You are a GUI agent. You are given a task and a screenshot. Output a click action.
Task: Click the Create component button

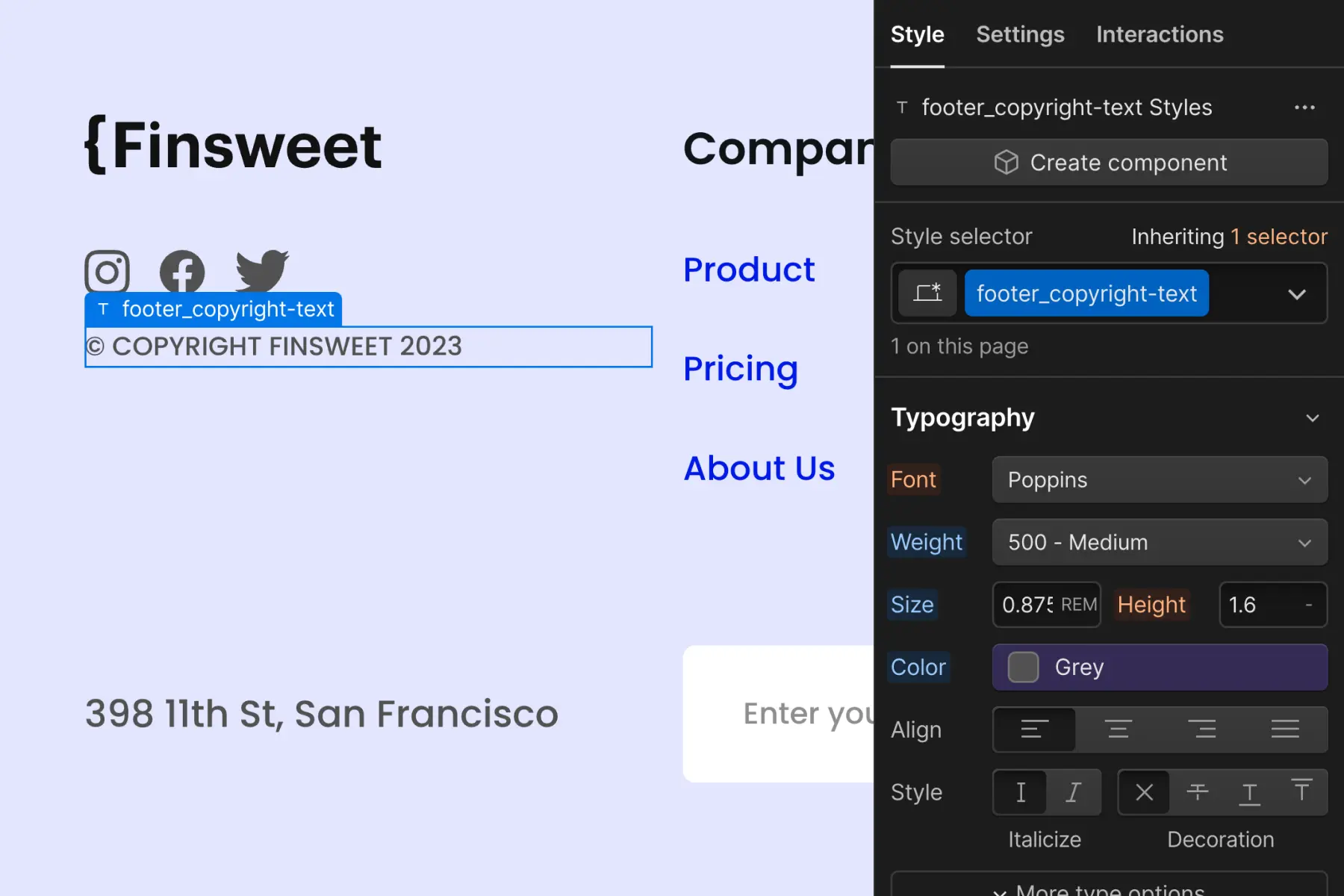point(1109,162)
